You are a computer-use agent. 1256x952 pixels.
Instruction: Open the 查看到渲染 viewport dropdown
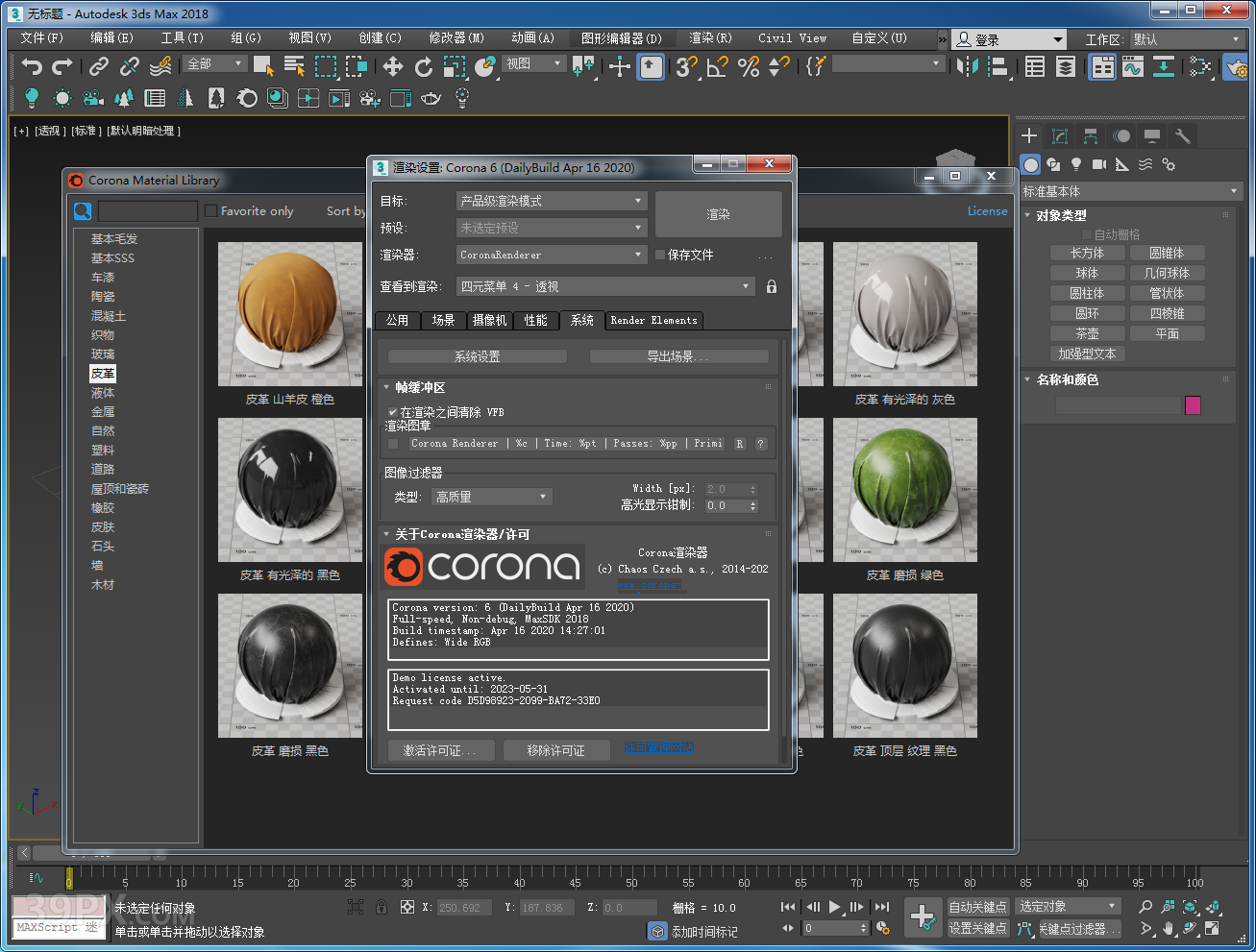pos(605,286)
